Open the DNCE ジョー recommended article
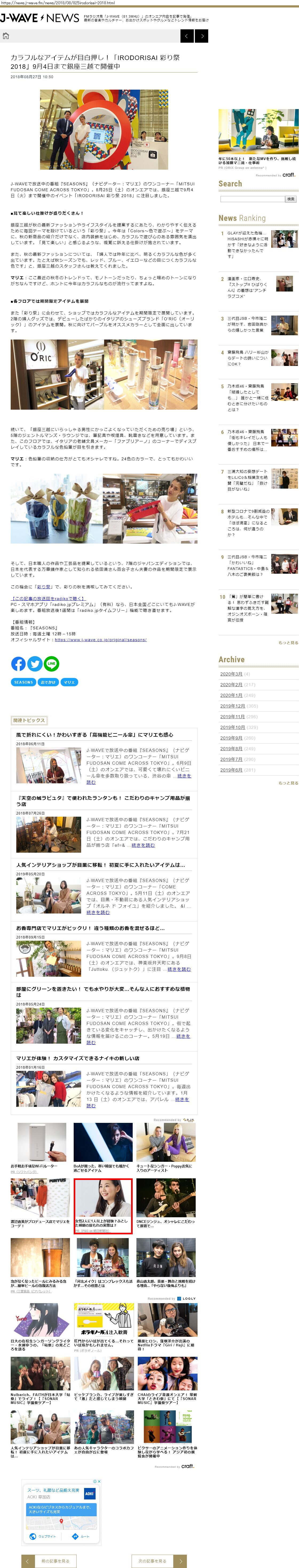This screenshot has width=299, height=1568. [x=166, y=1198]
